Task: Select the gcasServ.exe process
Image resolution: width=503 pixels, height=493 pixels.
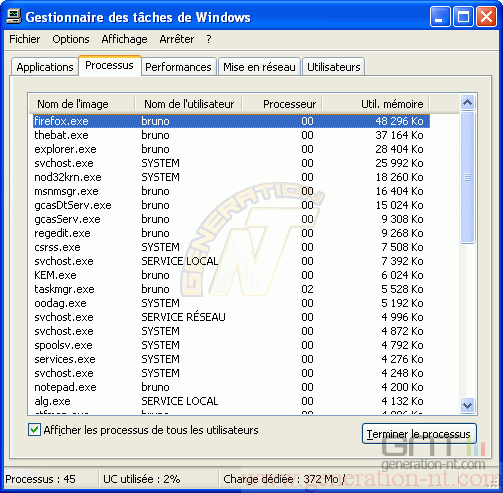Action: 231,219
